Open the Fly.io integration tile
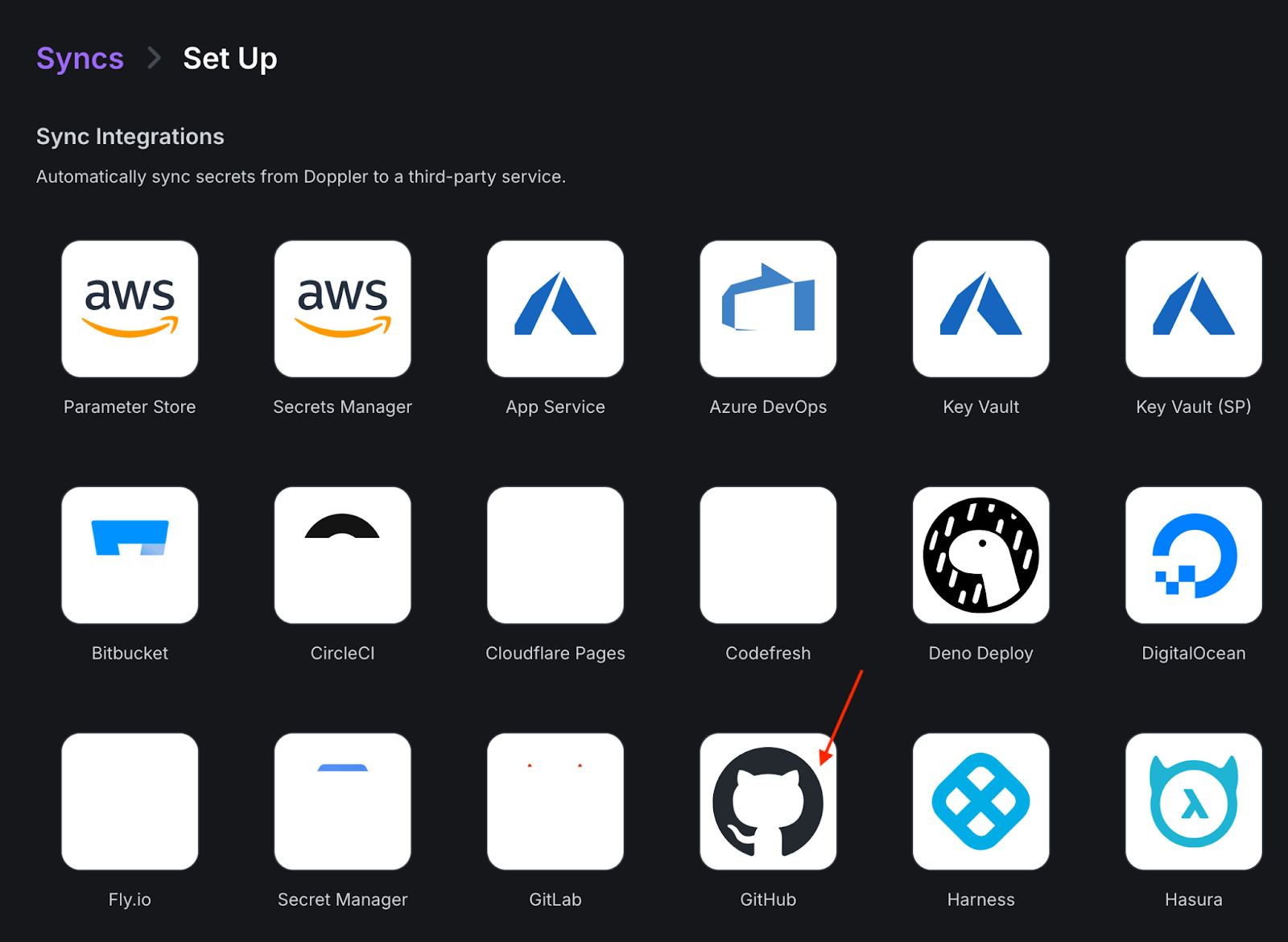 point(130,802)
